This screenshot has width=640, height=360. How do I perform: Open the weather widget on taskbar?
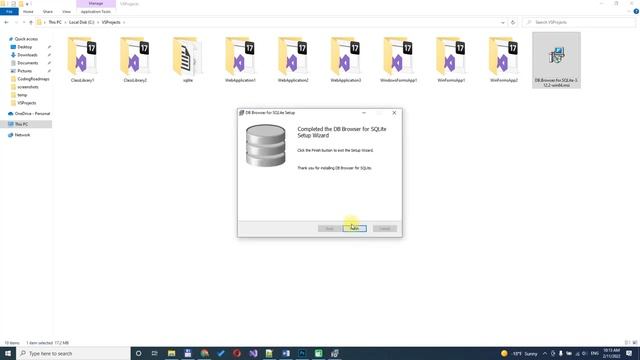519,353
